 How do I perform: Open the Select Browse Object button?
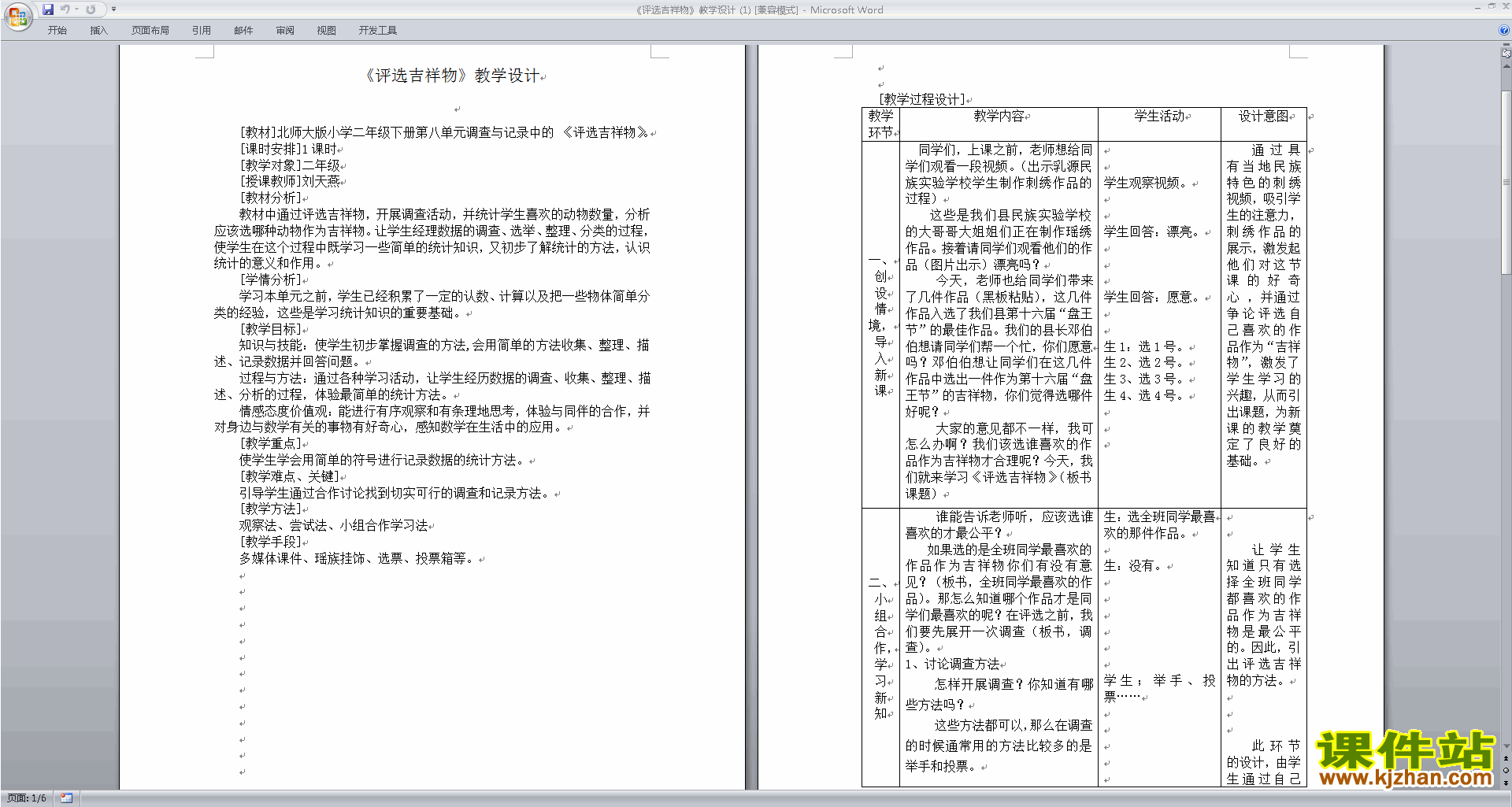pyautogui.click(x=1506, y=770)
